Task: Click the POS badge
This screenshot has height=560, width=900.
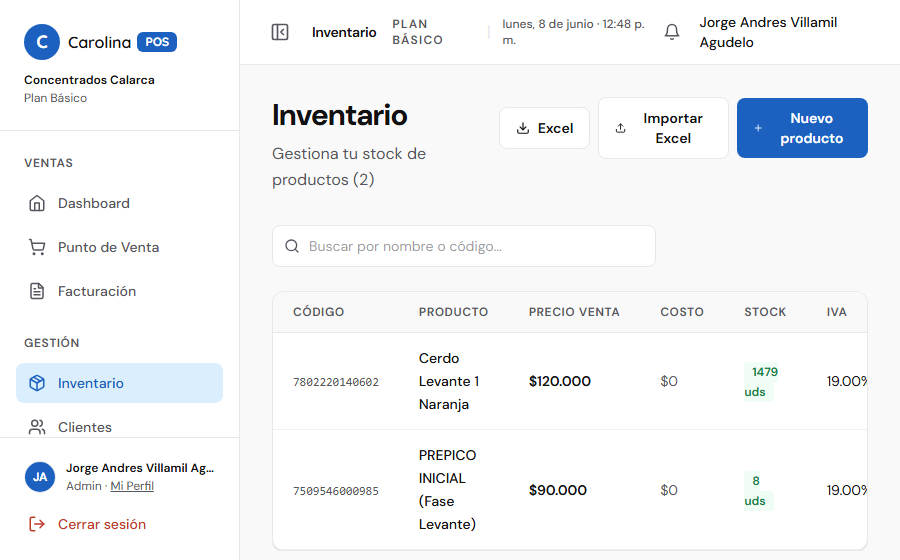Action: coord(157,42)
